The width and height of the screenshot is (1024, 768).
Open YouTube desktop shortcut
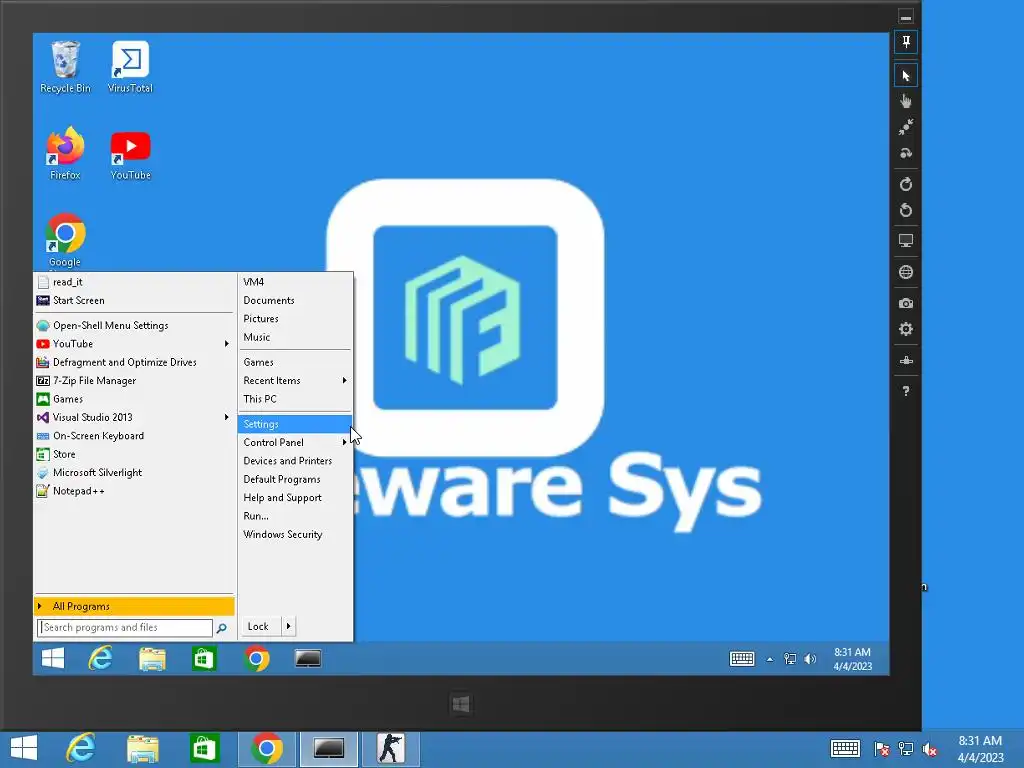[x=130, y=154]
